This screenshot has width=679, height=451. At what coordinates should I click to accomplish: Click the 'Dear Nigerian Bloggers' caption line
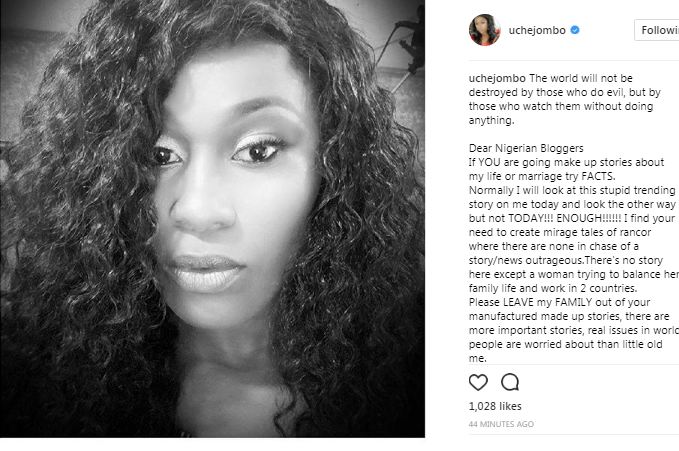click(x=526, y=148)
